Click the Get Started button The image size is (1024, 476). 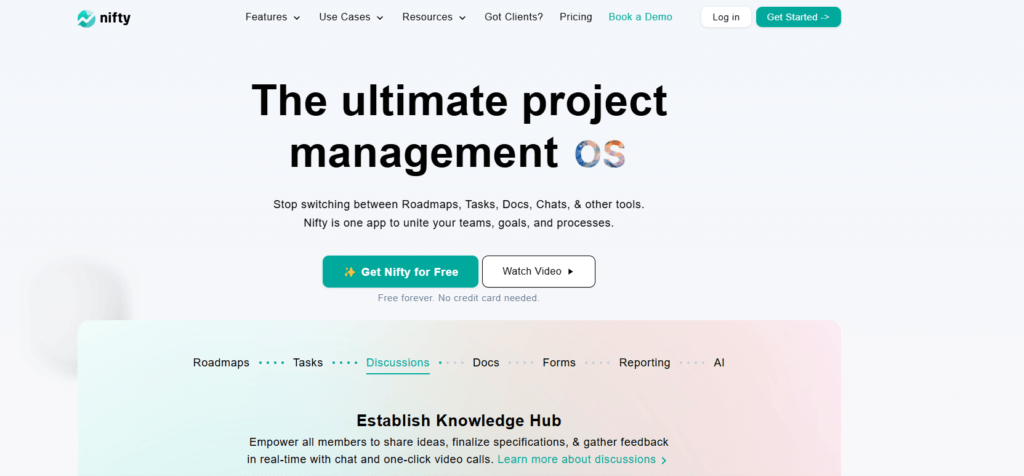798,17
